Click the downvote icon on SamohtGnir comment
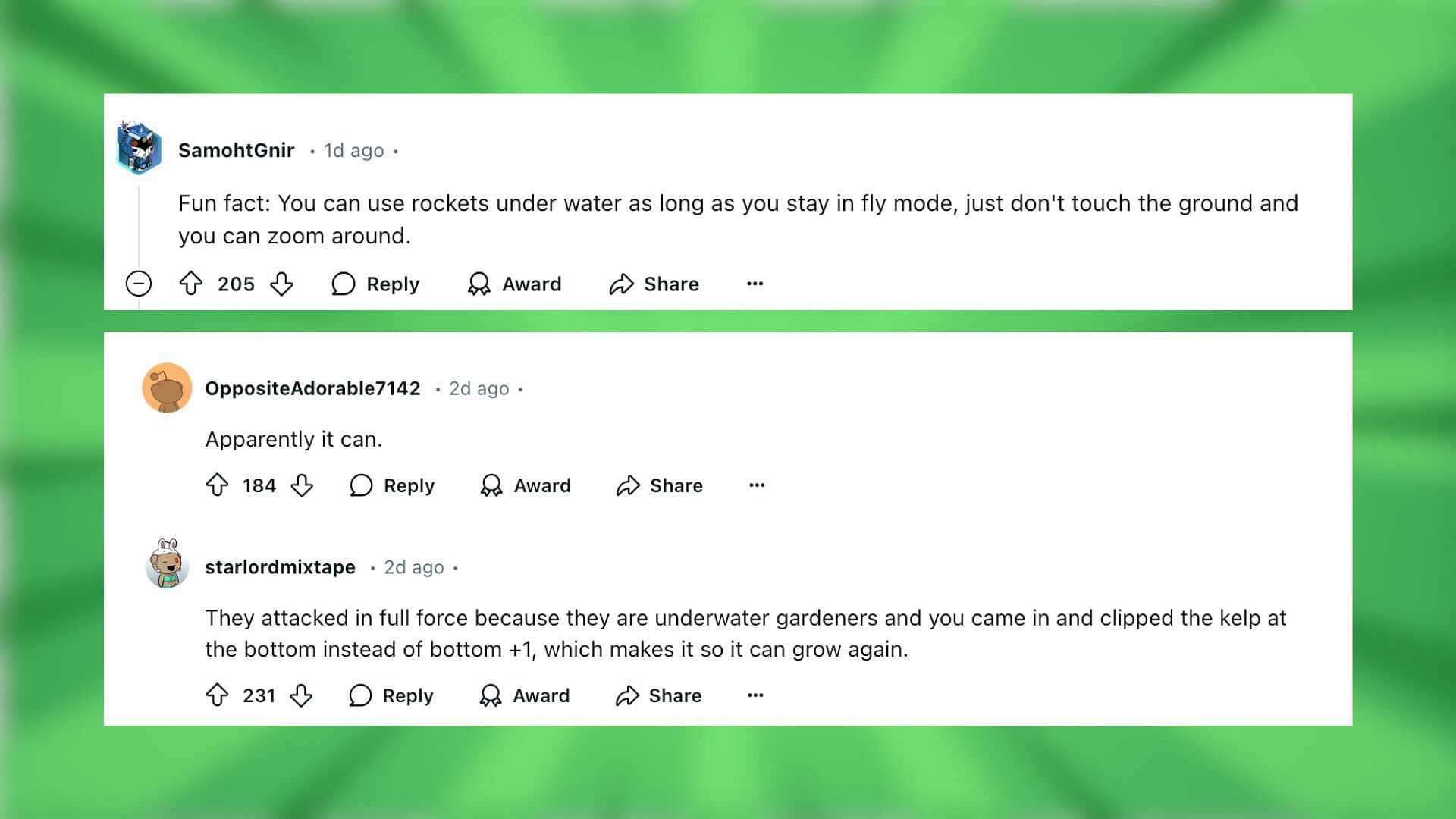Image resolution: width=1456 pixels, height=819 pixels. (282, 284)
